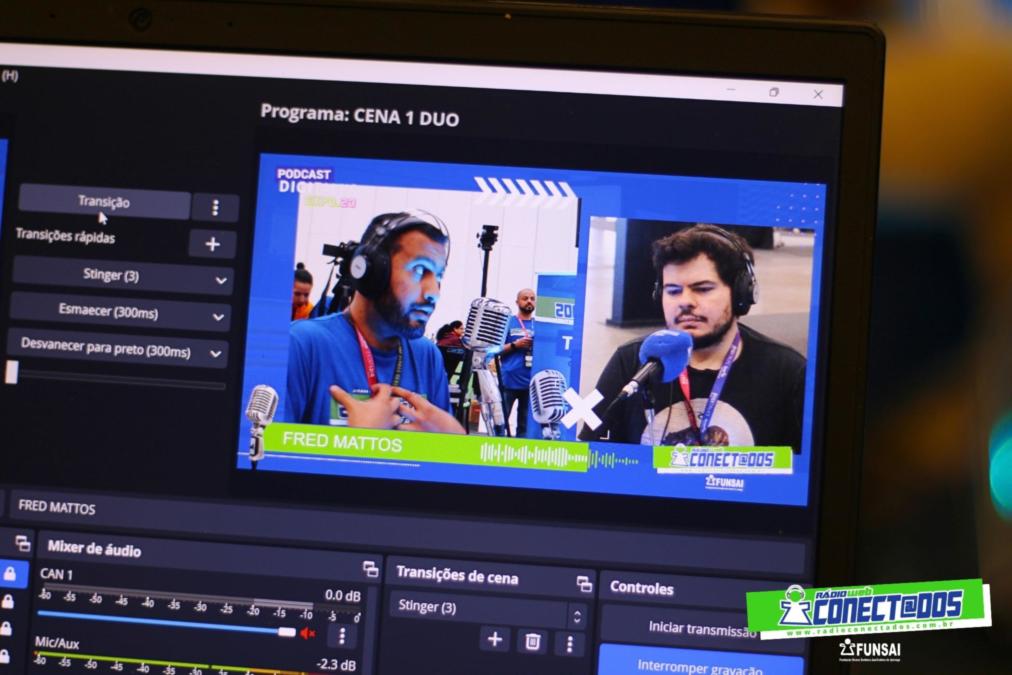Undock panel left of Mixer de áudio

(x=23, y=543)
